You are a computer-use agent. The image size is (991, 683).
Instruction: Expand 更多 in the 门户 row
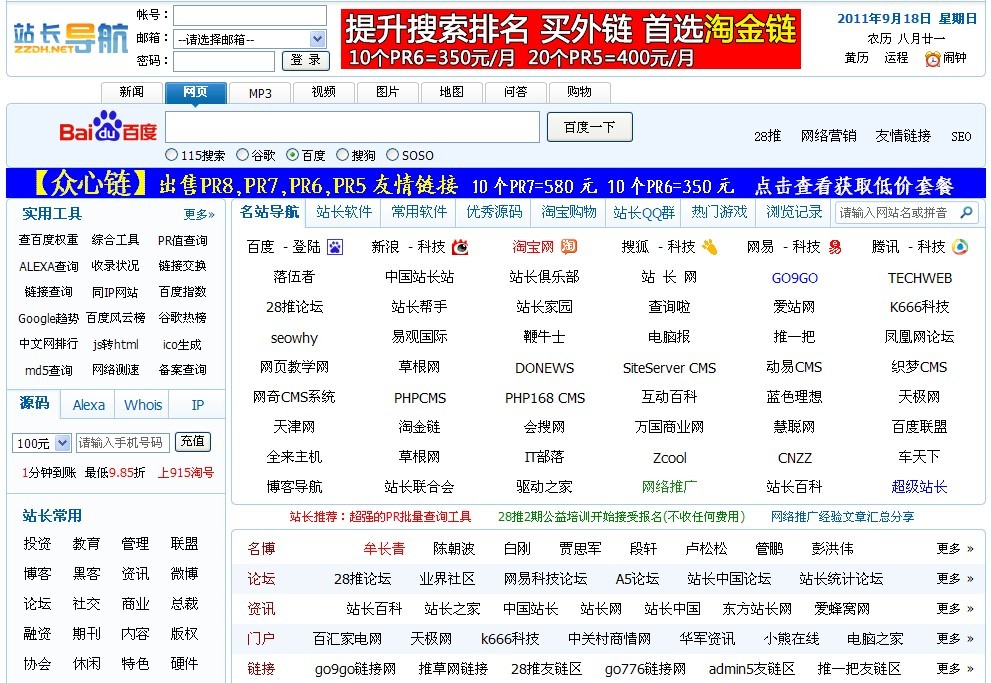pyautogui.click(x=955, y=638)
